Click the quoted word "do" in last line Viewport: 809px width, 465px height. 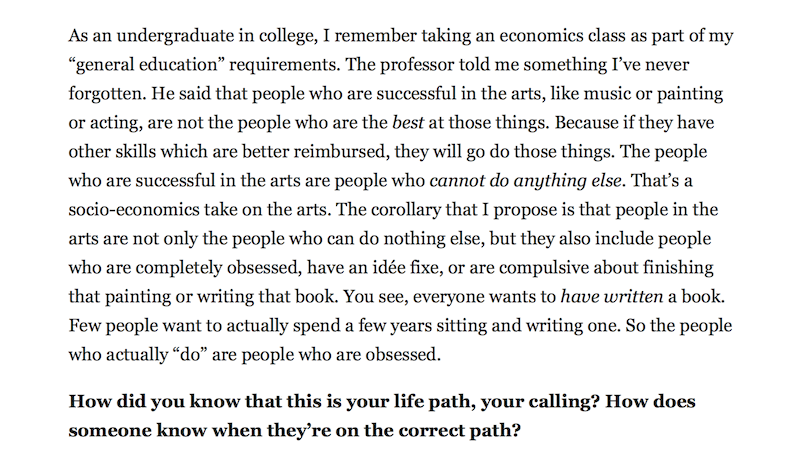(190, 355)
